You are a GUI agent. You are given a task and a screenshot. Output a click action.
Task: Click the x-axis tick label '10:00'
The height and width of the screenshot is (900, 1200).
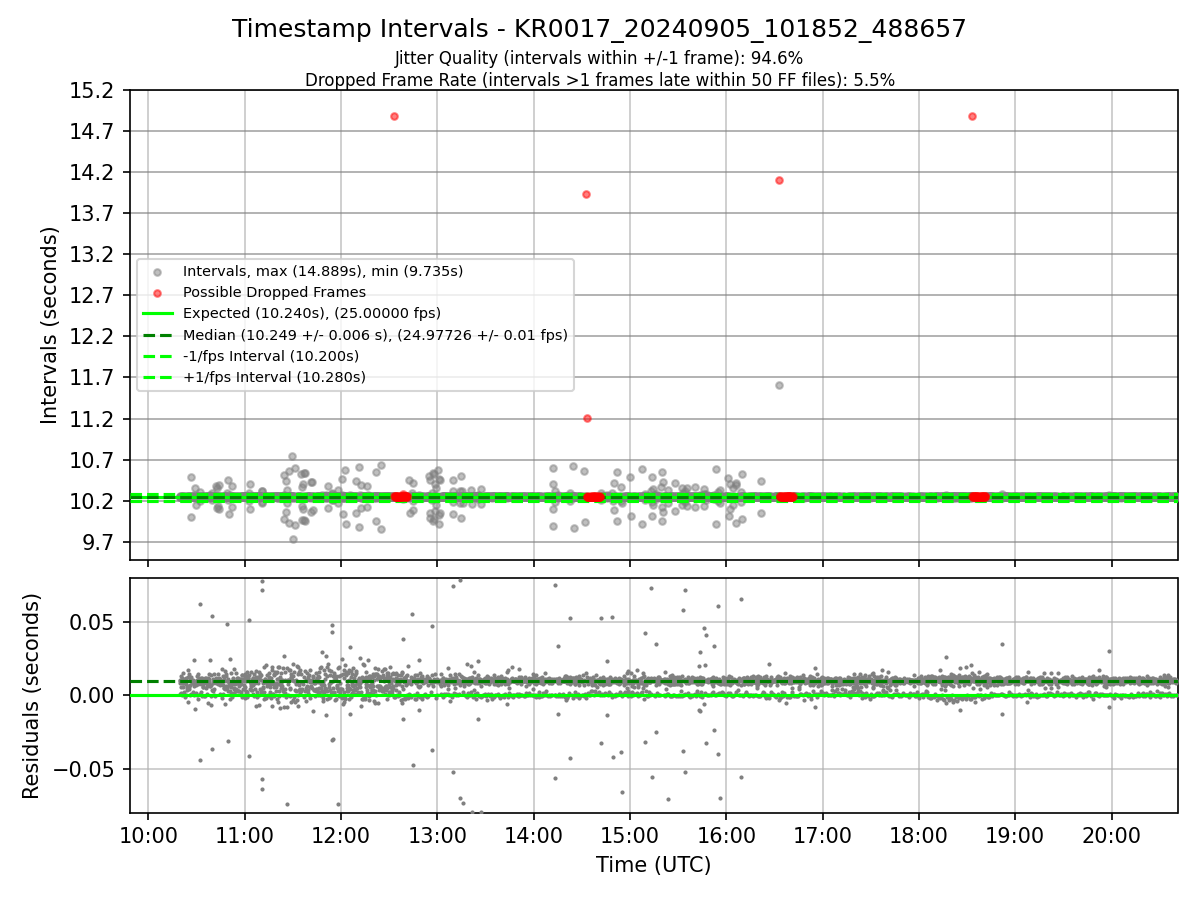(x=148, y=835)
